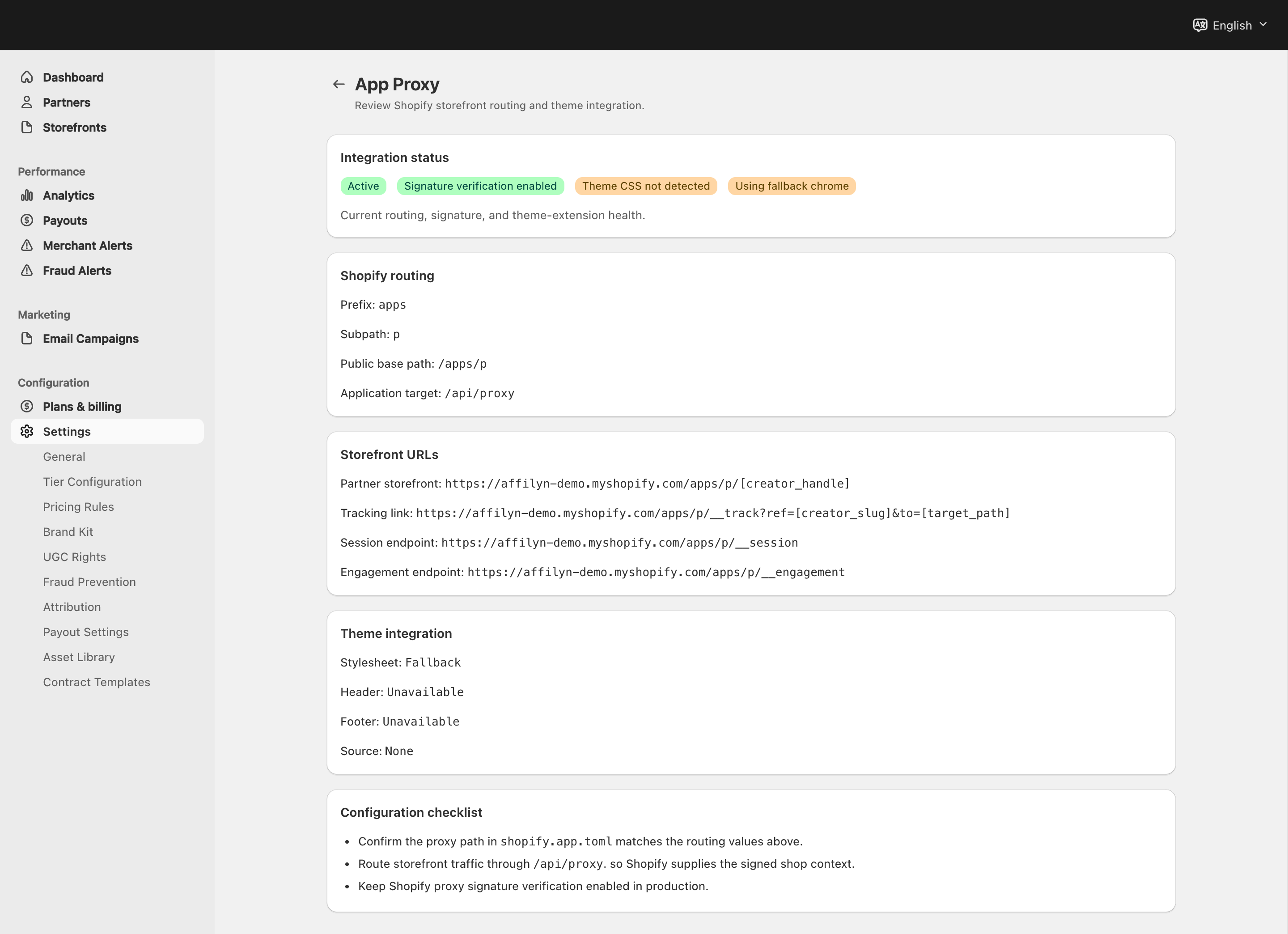Open UGC Rights settings

74,556
